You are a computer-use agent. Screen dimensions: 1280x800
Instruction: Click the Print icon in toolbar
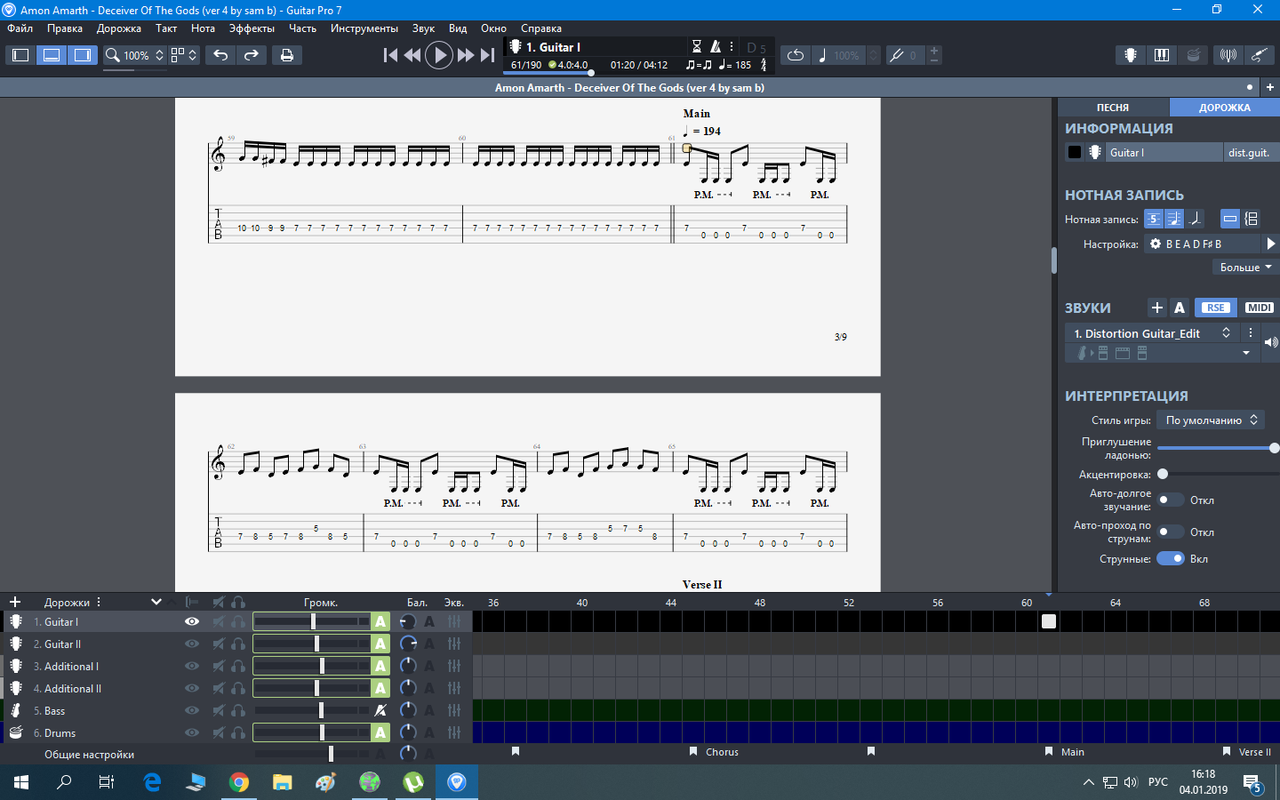pos(287,55)
